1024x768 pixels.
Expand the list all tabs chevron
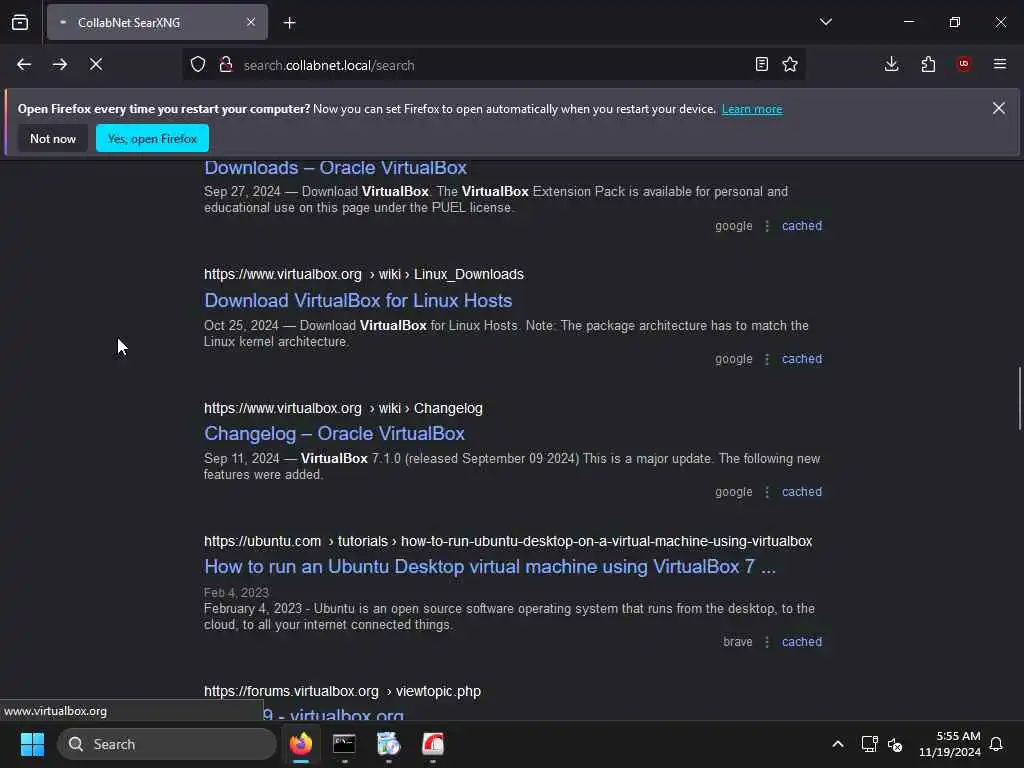coord(825,22)
